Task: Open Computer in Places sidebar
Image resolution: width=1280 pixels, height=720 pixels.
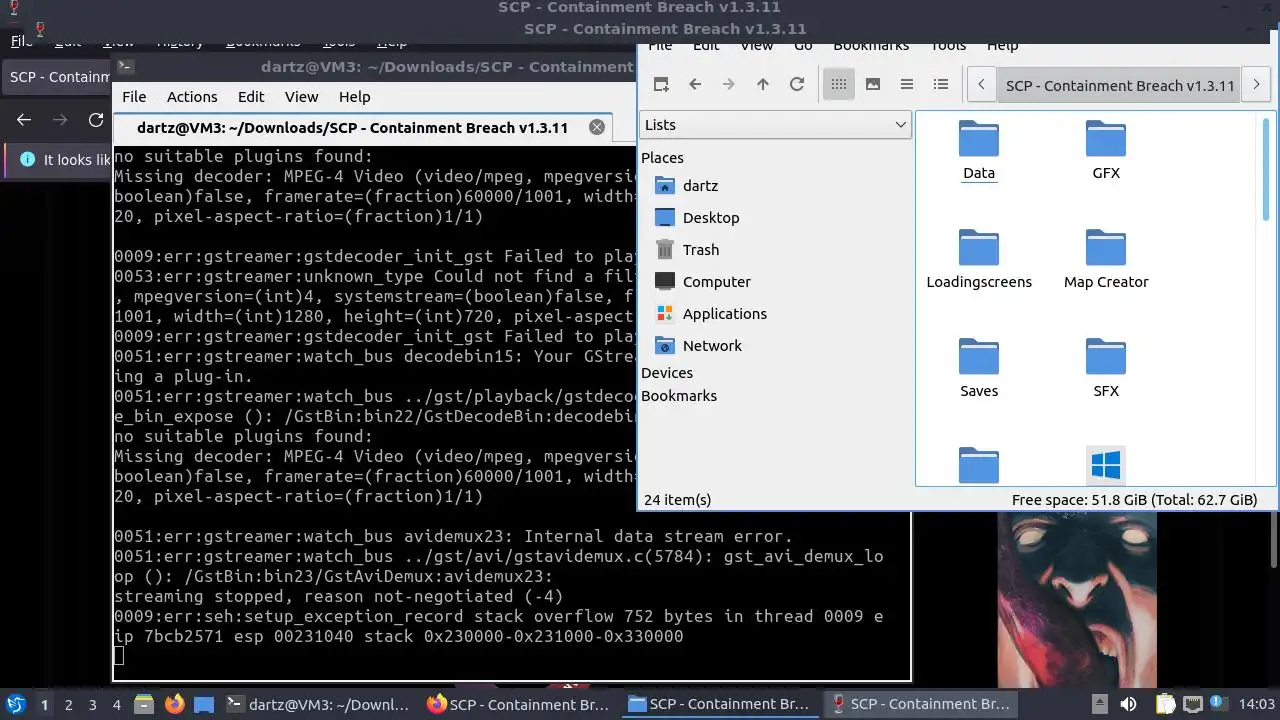Action: [702, 282]
